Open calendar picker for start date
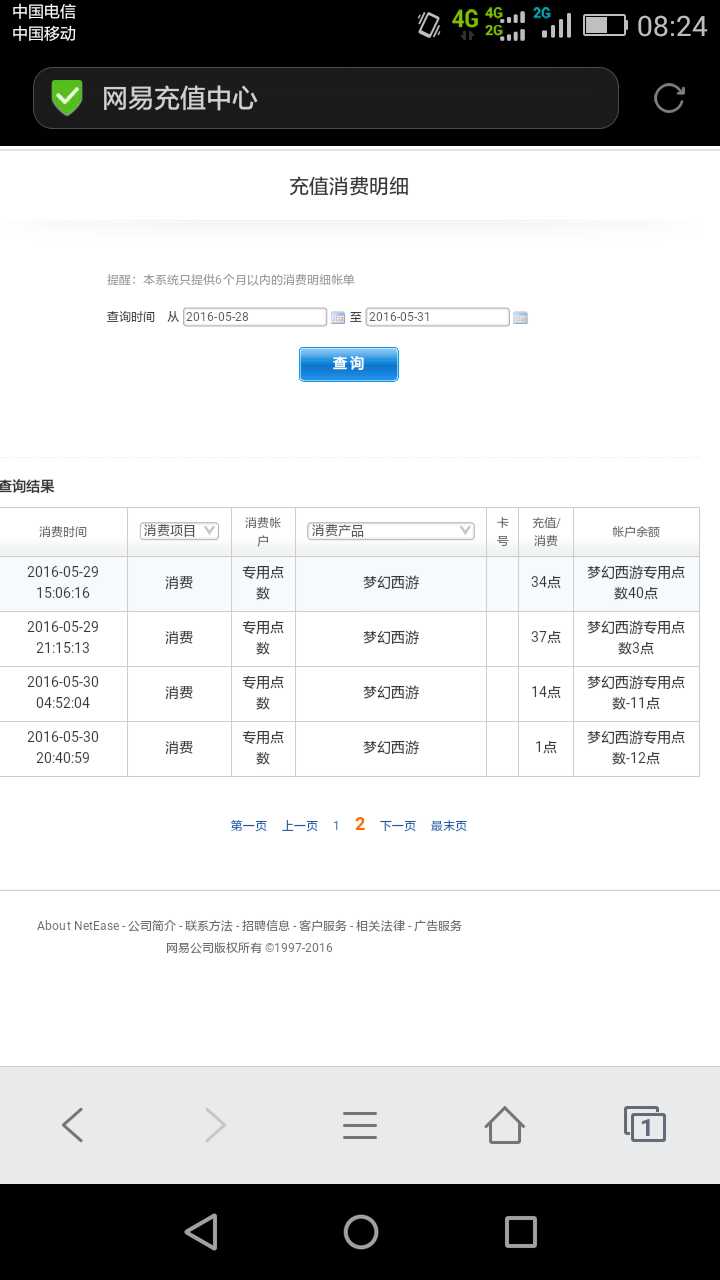This screenshot has height=1280, width=720. coord(338,317)
